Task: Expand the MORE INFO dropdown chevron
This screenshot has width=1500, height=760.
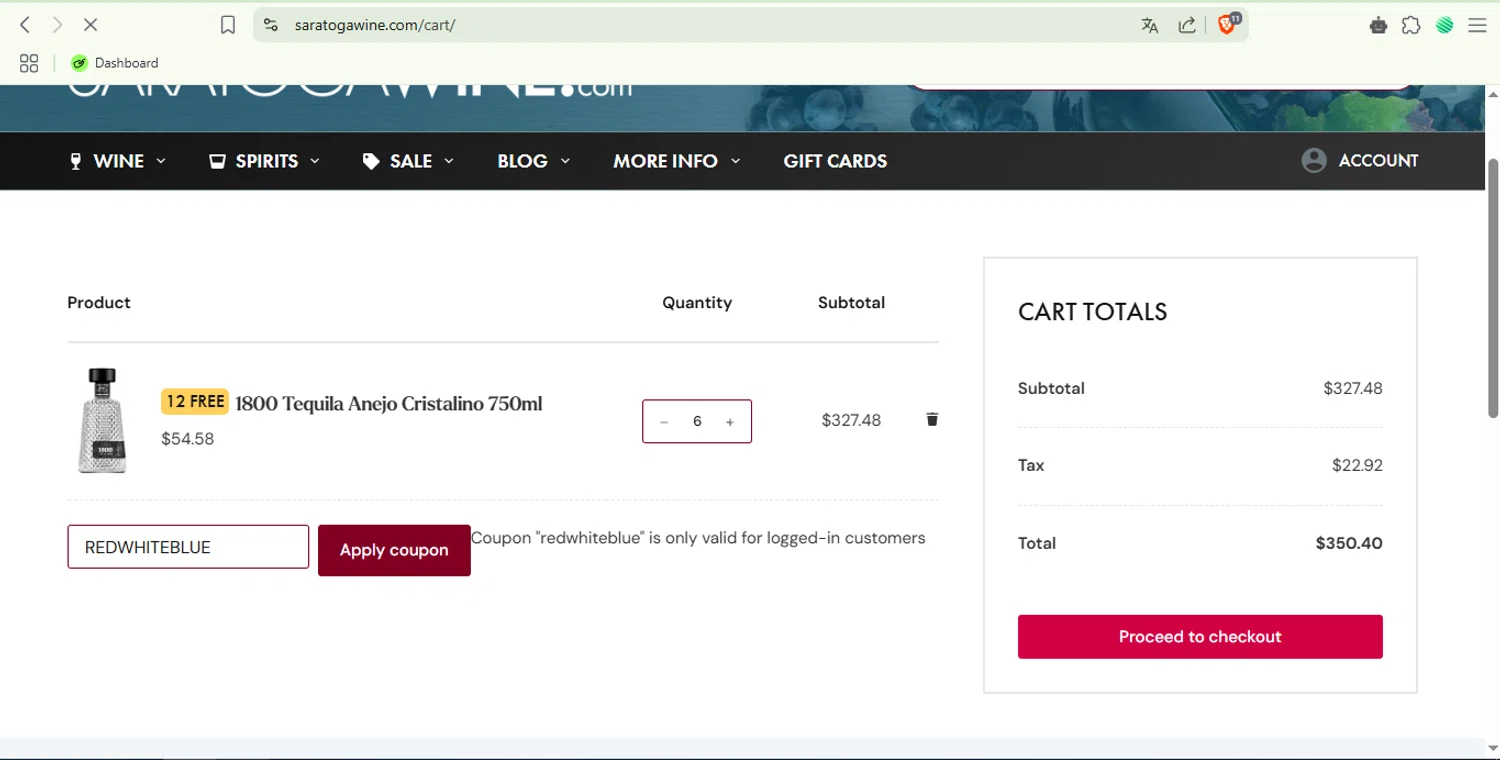Action: pyautogui.click(x=736, y=161)
